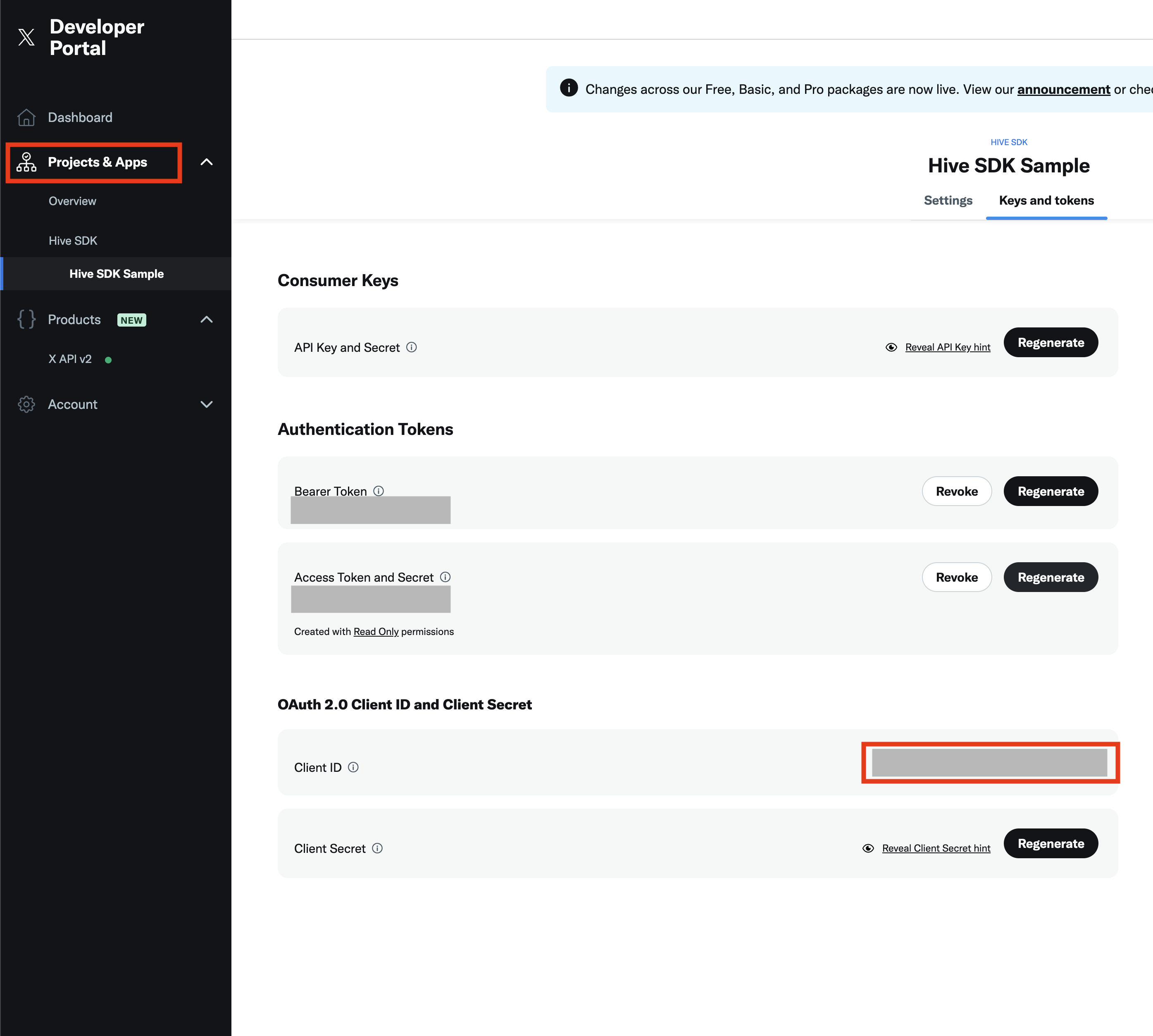The width and height of the screenshot is (1153, 1036).
Task: Collapse the Projects & Apps section chevron
Action: click(x=207, y=162)
